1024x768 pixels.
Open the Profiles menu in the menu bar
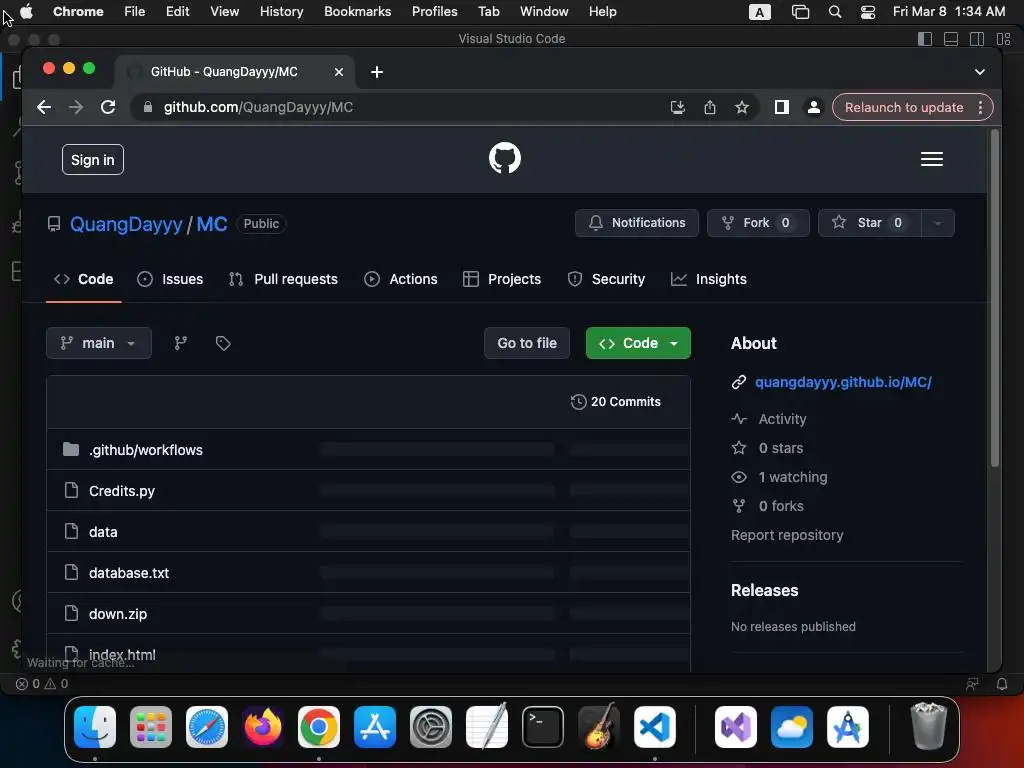(x=434, y=12)
